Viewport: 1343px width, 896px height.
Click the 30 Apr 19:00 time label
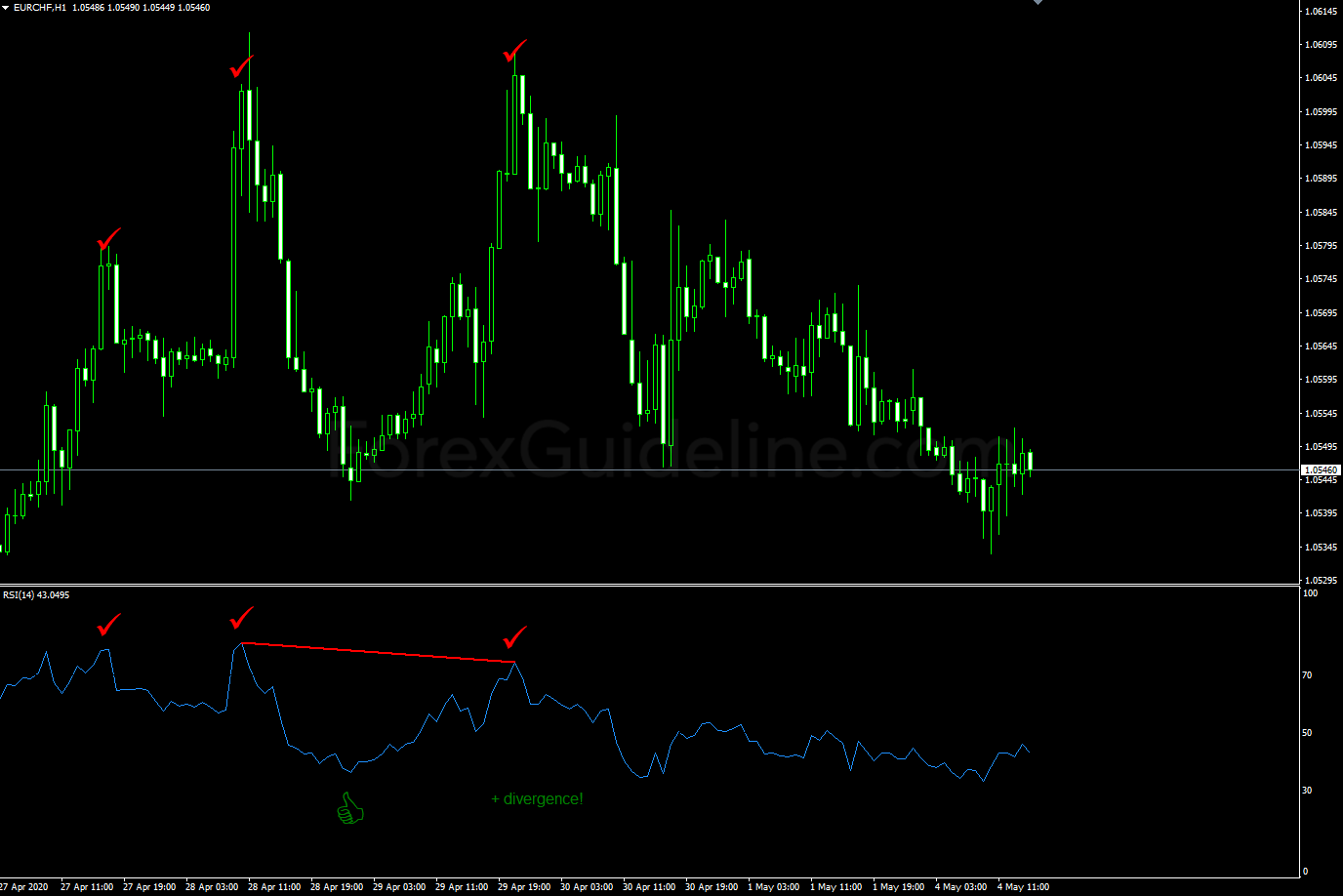click(x=712, y=887)
